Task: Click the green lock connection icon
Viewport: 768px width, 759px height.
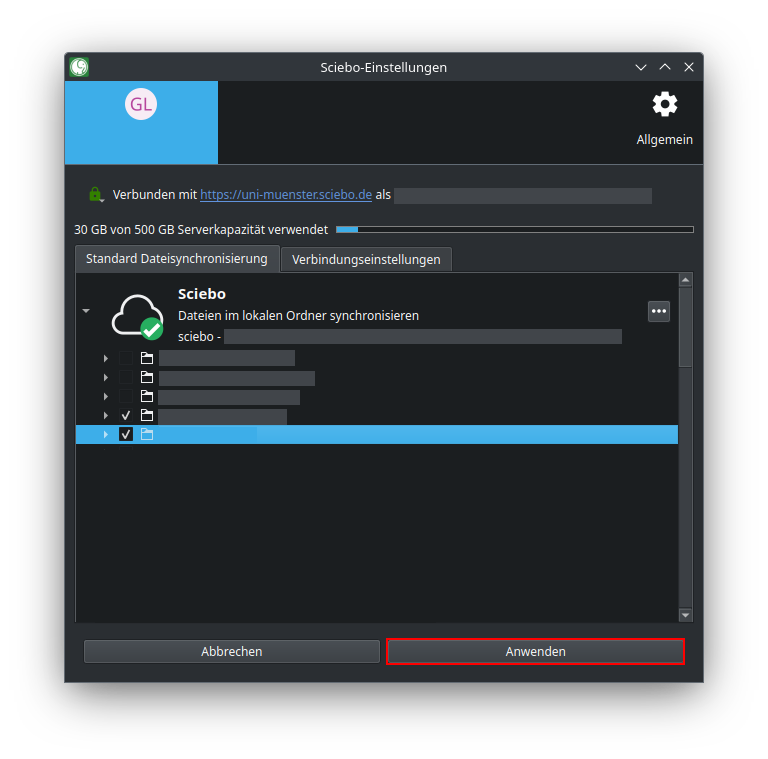Action: (96, 194)
